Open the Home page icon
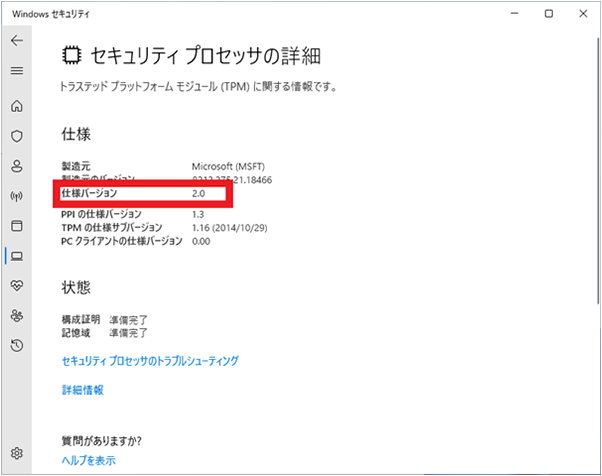This screenshot has width=602, height=476. (x=17, y=106)
